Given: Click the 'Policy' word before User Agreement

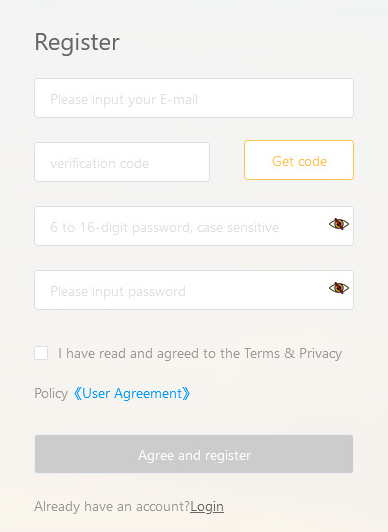Looking at the screenshot, I should [51, 394].
